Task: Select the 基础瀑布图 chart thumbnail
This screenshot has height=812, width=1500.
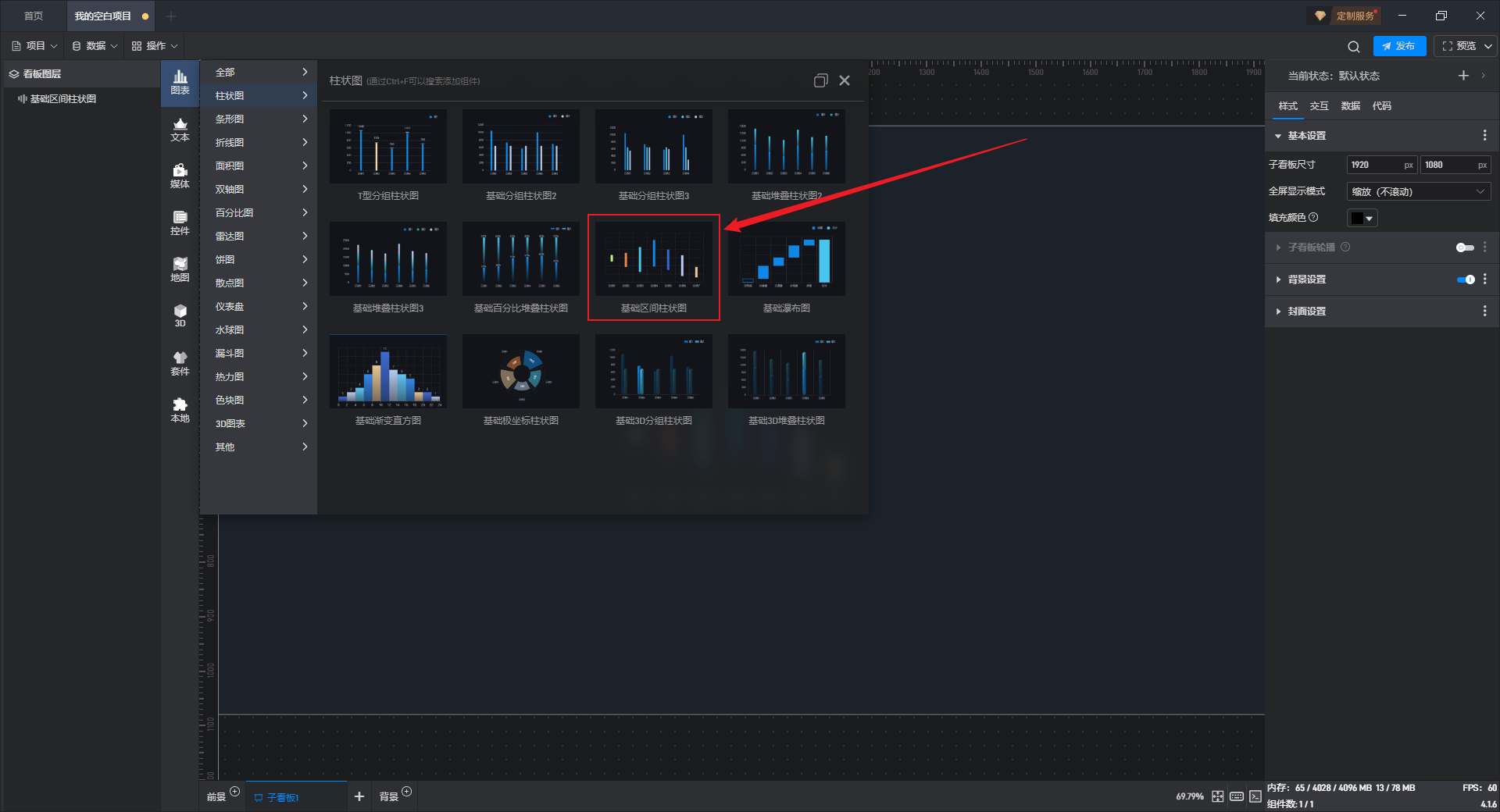Action: point(786,259)
